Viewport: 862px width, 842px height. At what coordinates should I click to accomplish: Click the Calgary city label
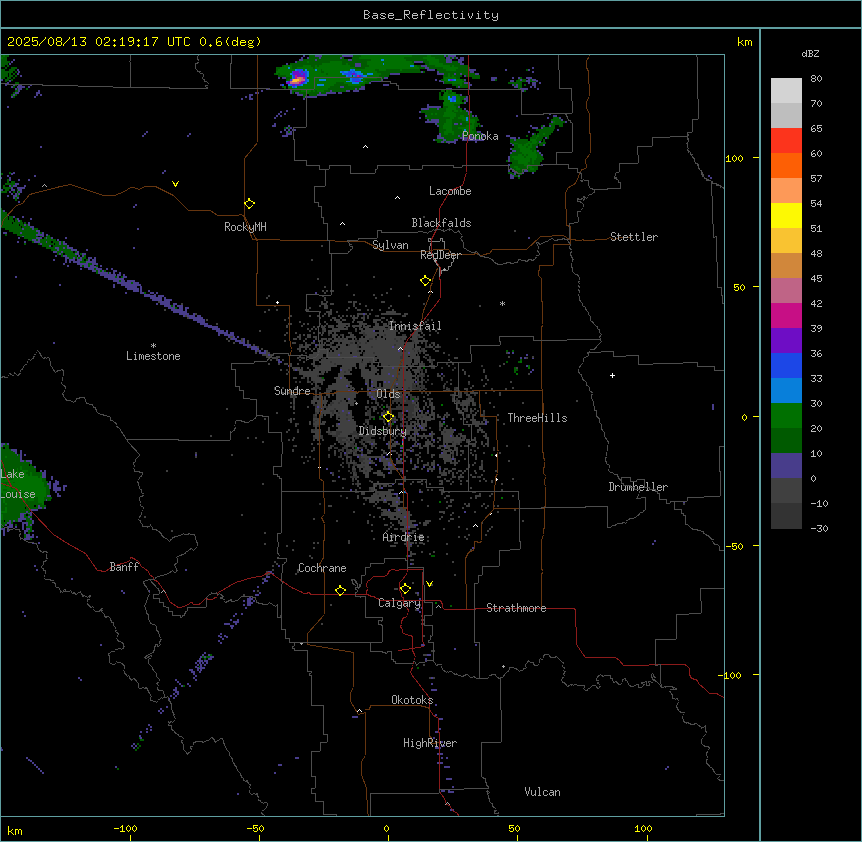point(400,603)
